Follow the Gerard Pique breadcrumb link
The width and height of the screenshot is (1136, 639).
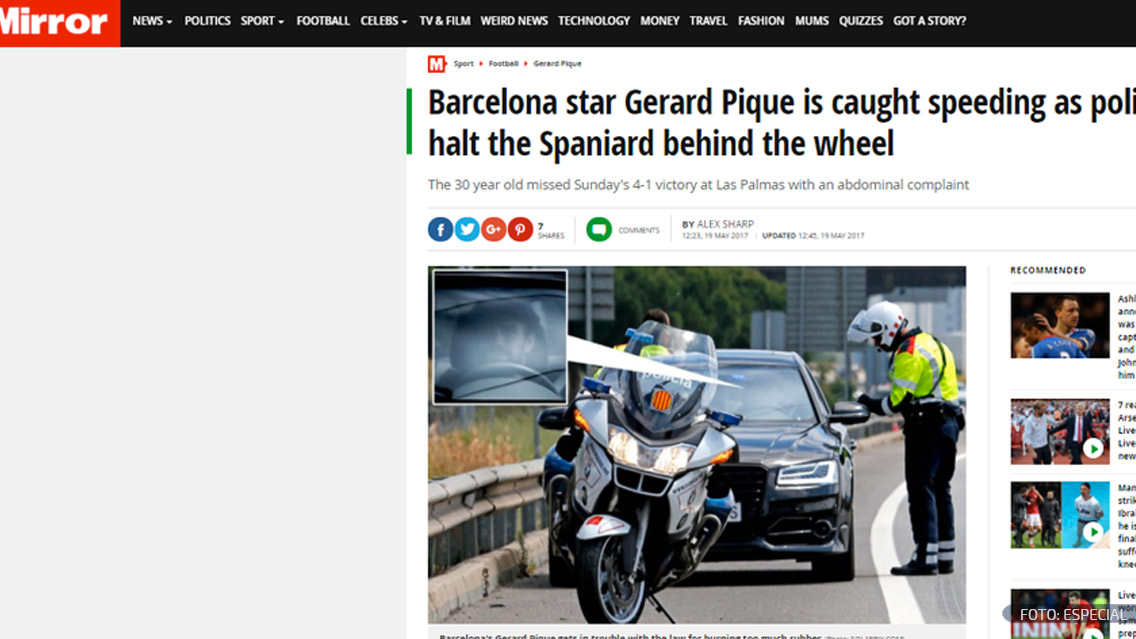(x=557, y=64)
